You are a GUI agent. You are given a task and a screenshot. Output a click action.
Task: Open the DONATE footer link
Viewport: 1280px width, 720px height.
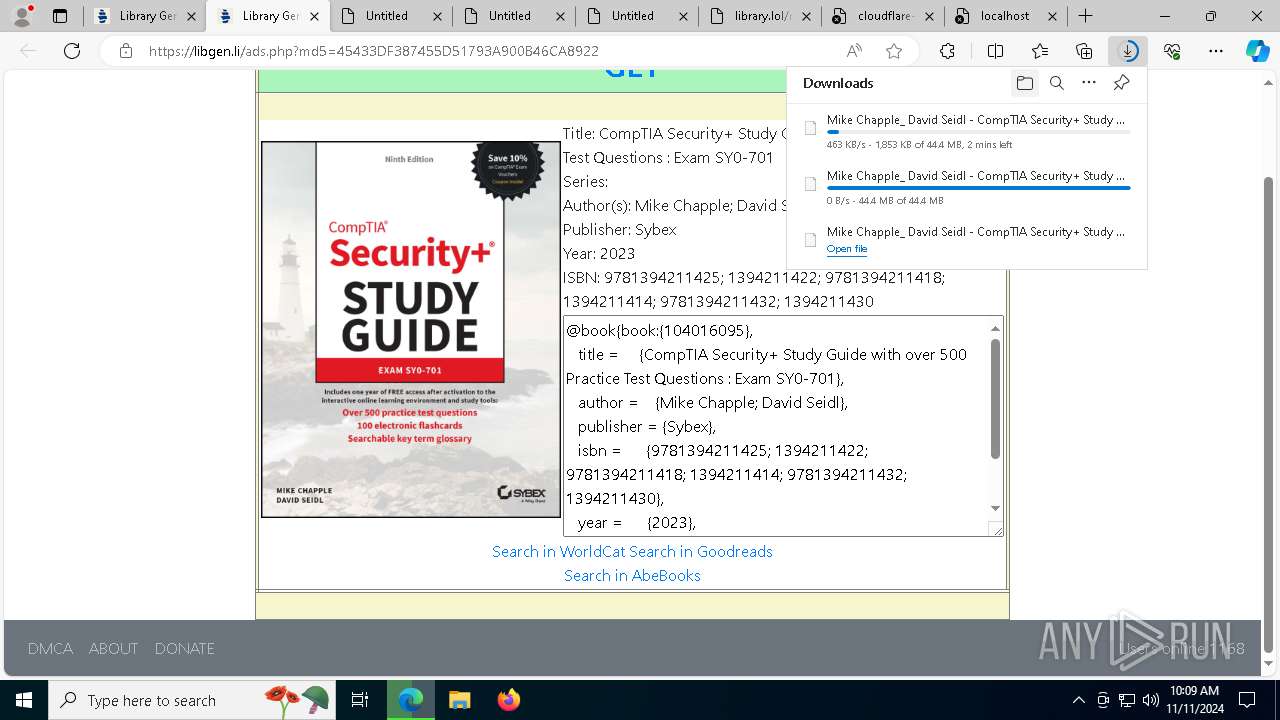point(185,648)
